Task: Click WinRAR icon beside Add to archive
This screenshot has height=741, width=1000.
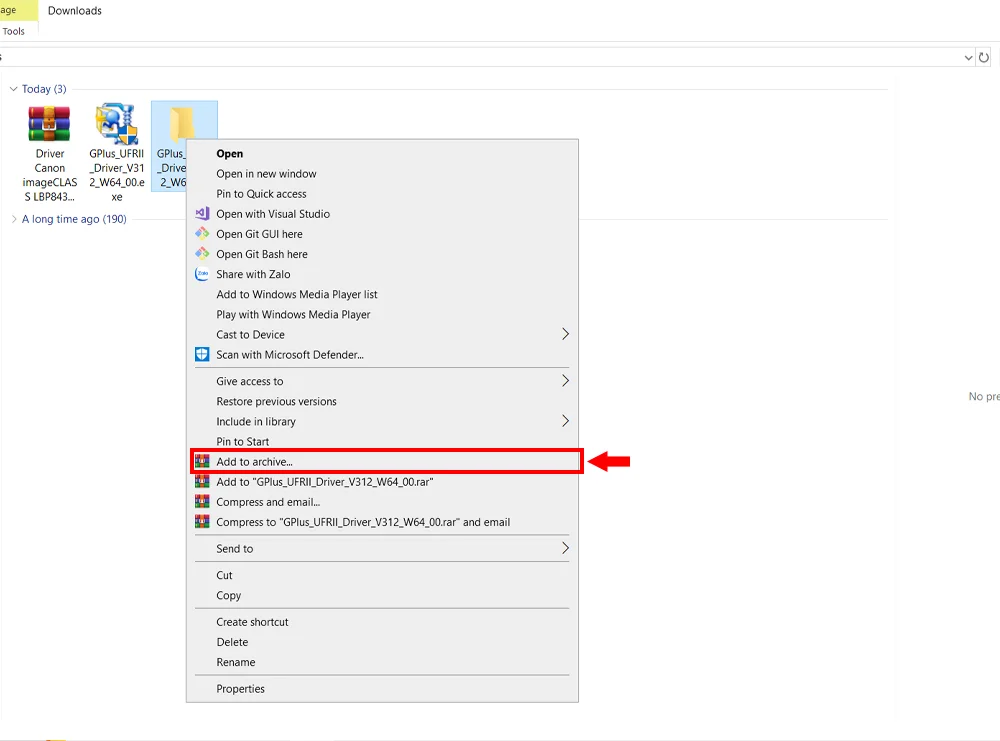Action: (x=202, y=461)
